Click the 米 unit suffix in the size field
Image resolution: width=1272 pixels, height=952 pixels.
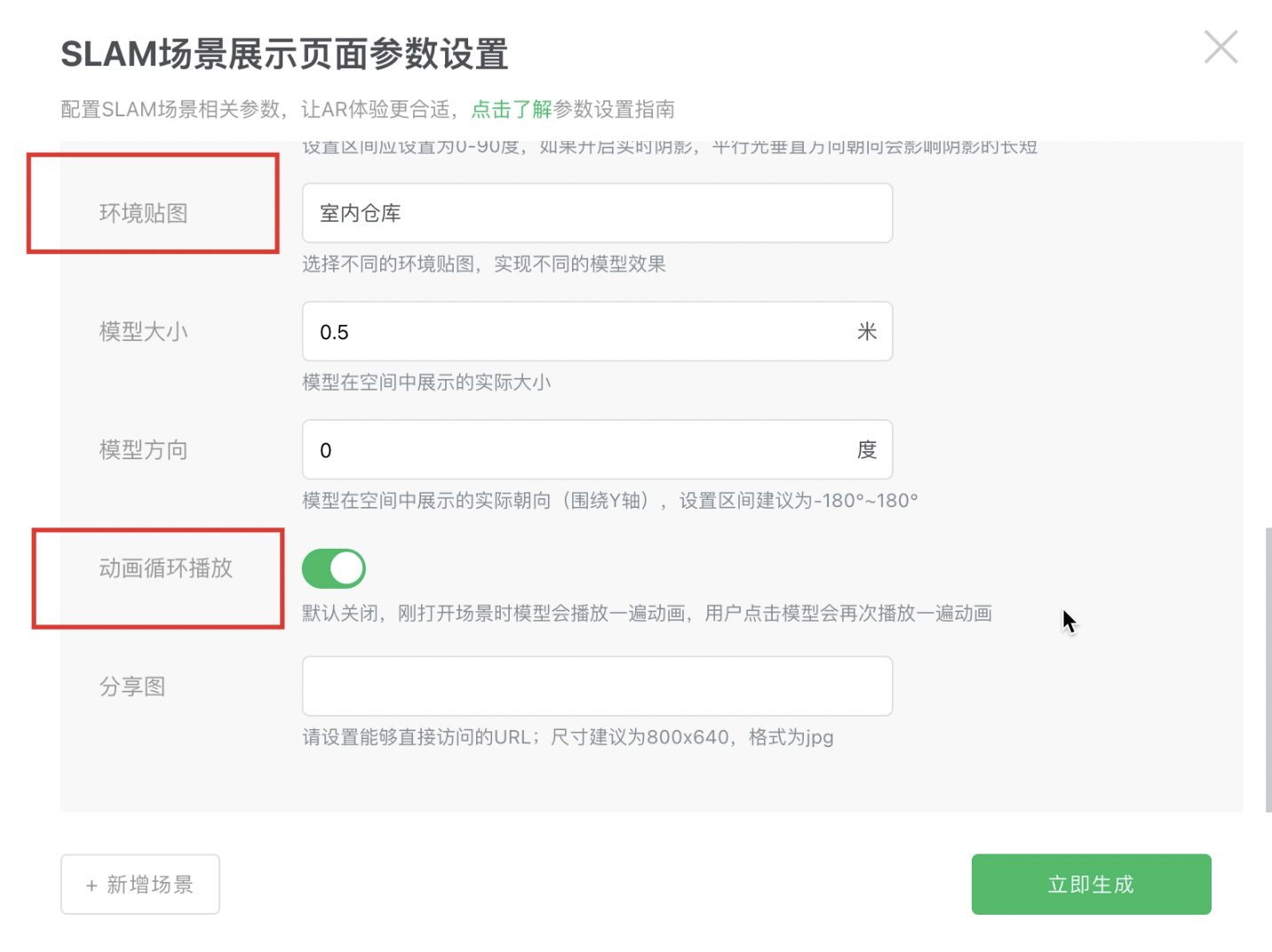(x=867, y=332)
